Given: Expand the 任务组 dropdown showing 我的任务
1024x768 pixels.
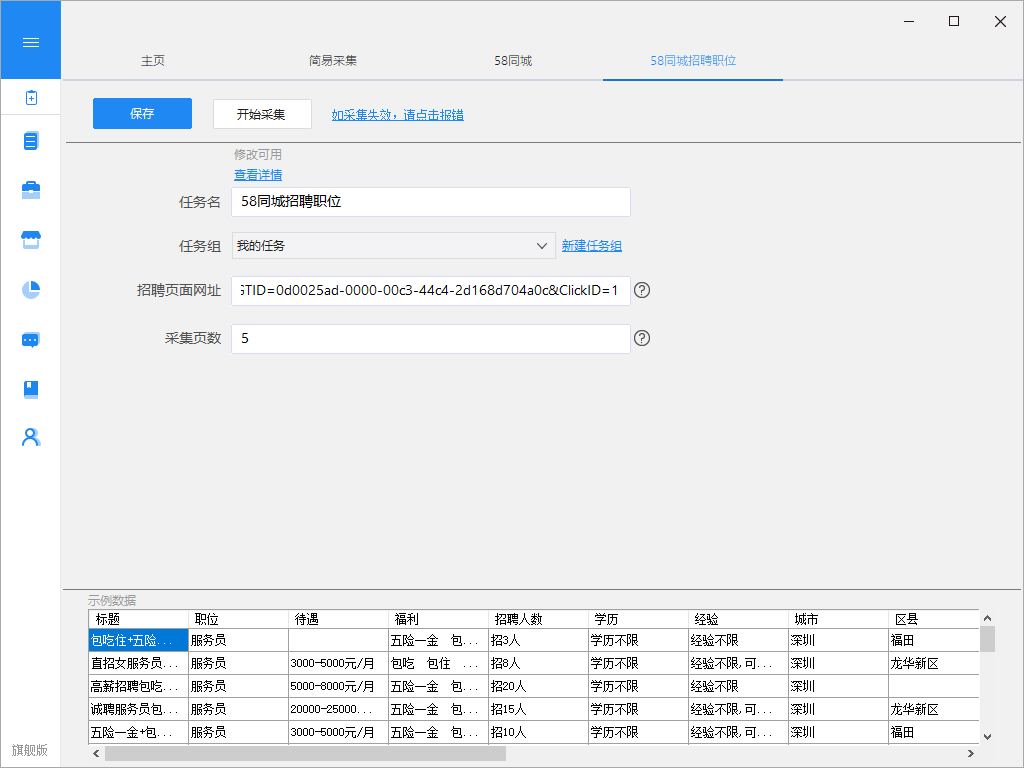Looking at the screenshot, I should pyautogui.click(x=393, y=246).
